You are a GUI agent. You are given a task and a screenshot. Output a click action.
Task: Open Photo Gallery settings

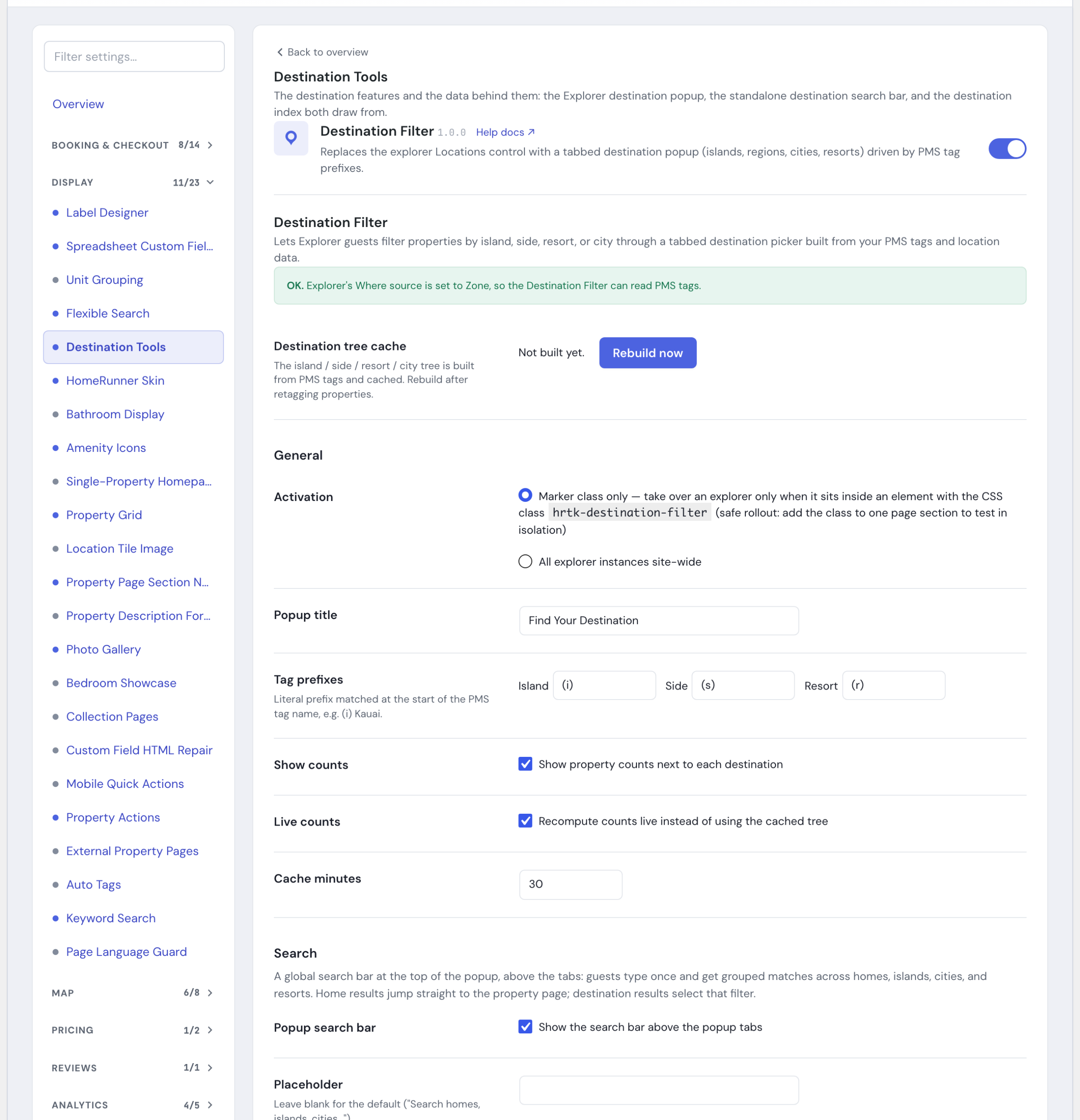[103, 649]
